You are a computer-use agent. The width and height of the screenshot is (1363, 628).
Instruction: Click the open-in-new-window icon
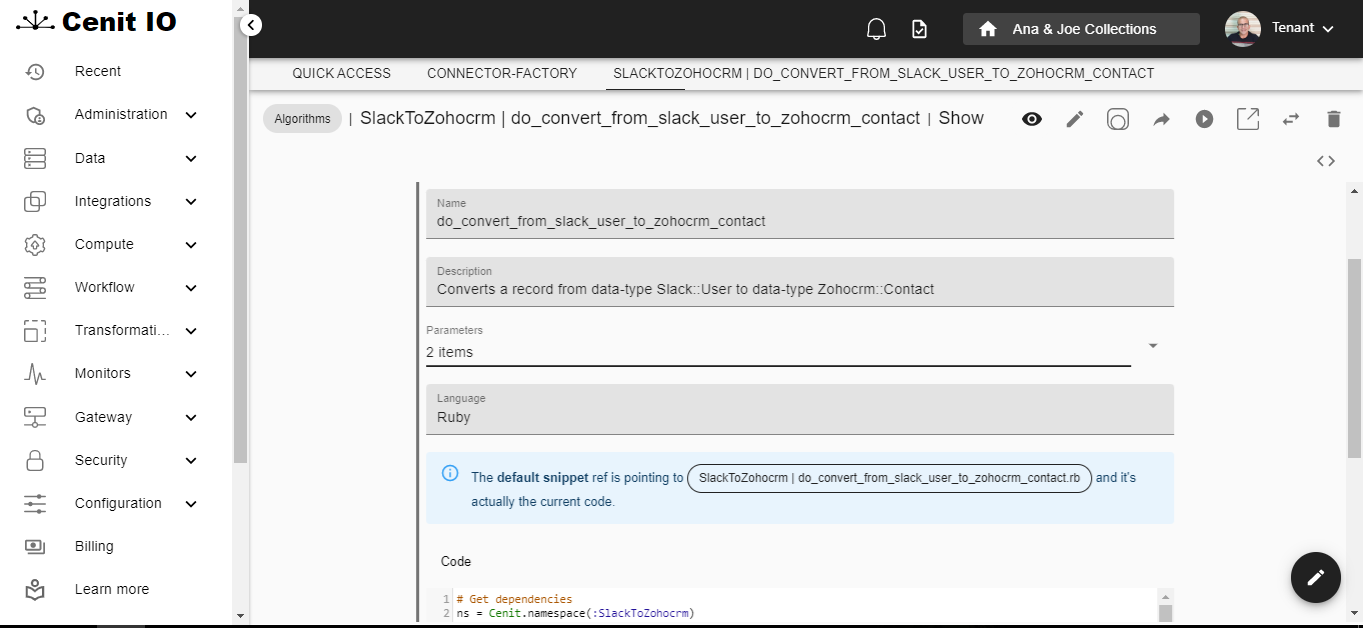pyautogui.click(x=1247, y=119)
